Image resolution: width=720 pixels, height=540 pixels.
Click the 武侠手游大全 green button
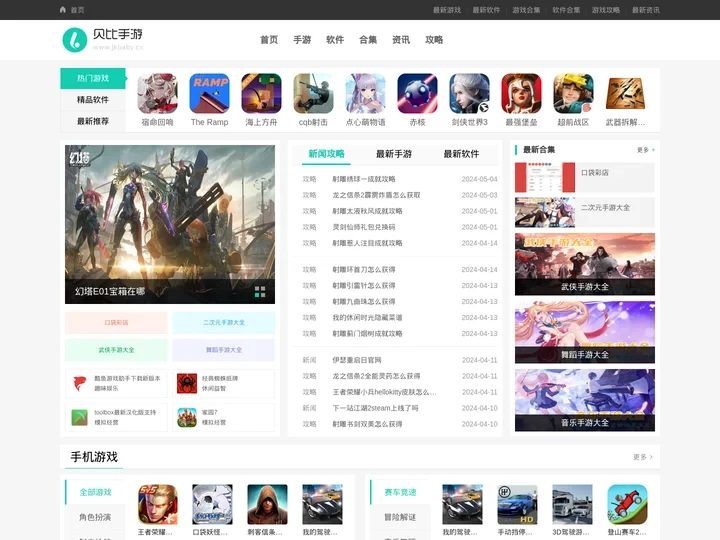point(116,350)
